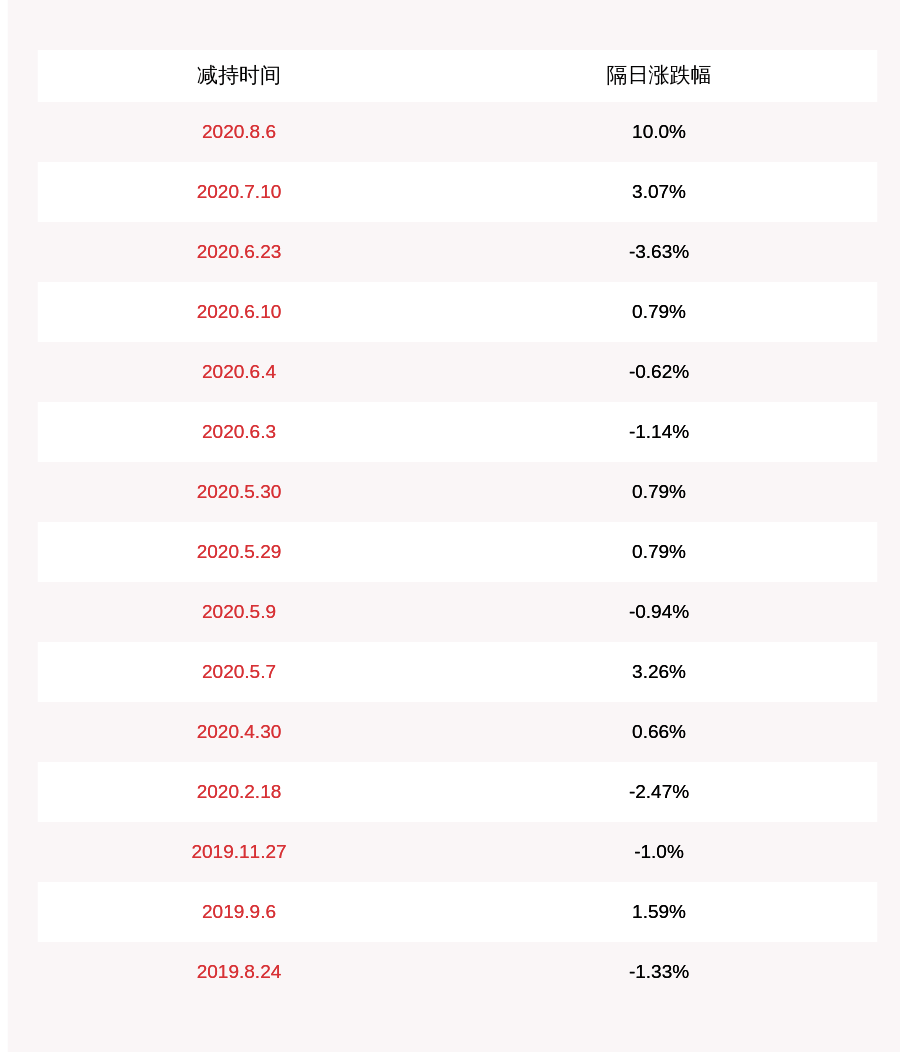Click the -1.33% change value
The height and width of the screenshot is (1052, 900).
point(658,972)
